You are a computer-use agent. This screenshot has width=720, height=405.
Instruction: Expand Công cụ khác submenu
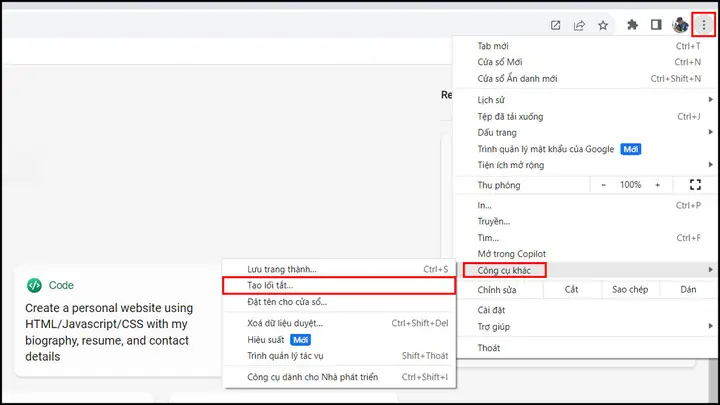pos(586,270)
